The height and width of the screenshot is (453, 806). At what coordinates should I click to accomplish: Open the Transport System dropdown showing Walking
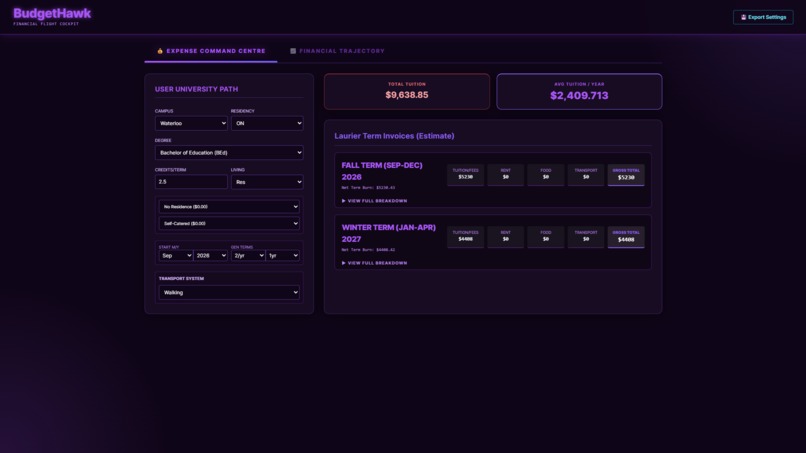pos(229,293)
